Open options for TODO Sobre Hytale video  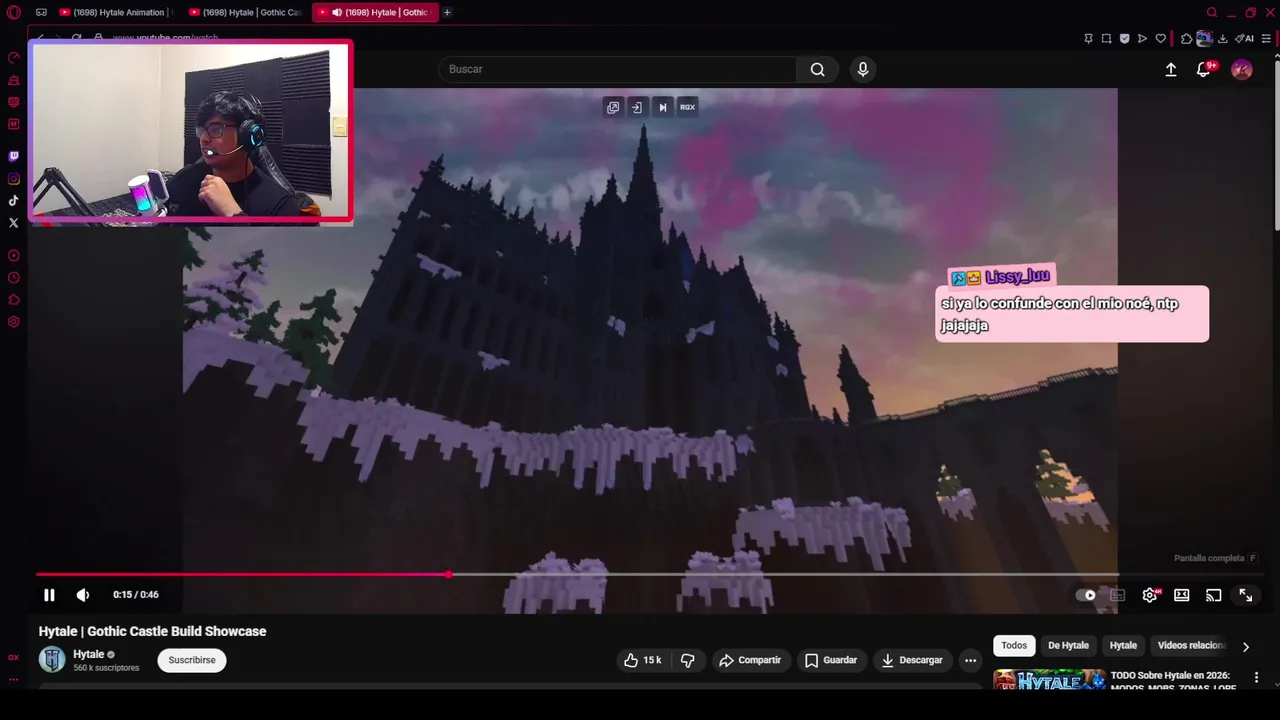point(1256,678)
